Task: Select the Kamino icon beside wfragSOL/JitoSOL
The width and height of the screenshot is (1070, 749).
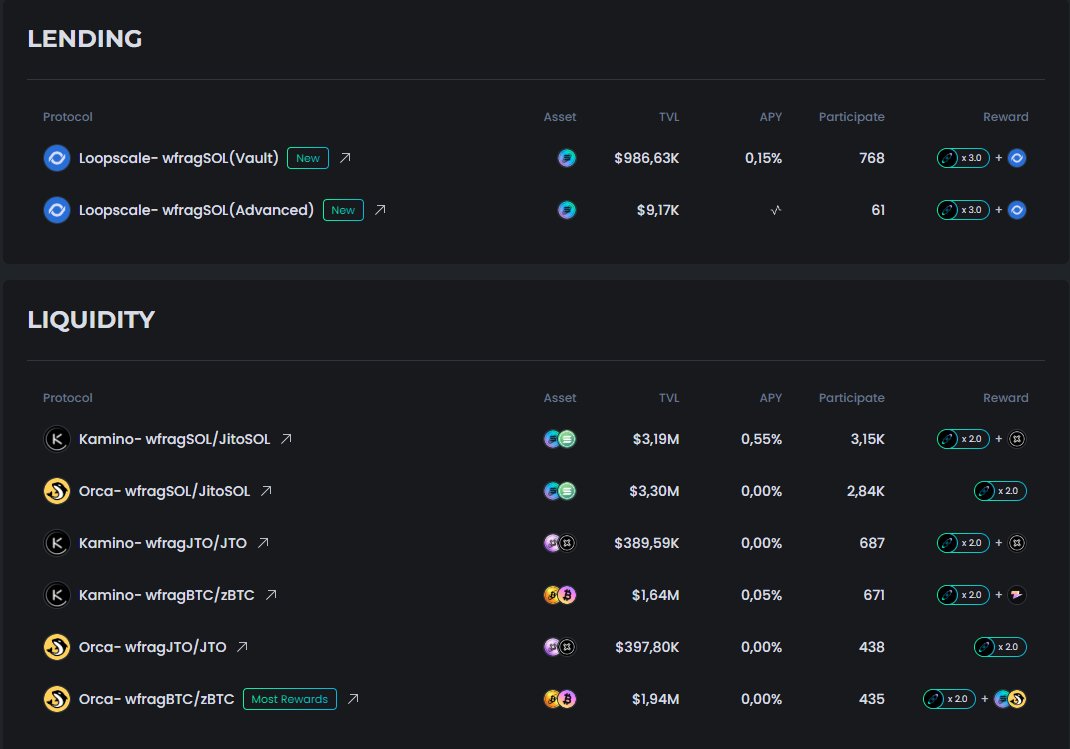Action: coord(57,439)
